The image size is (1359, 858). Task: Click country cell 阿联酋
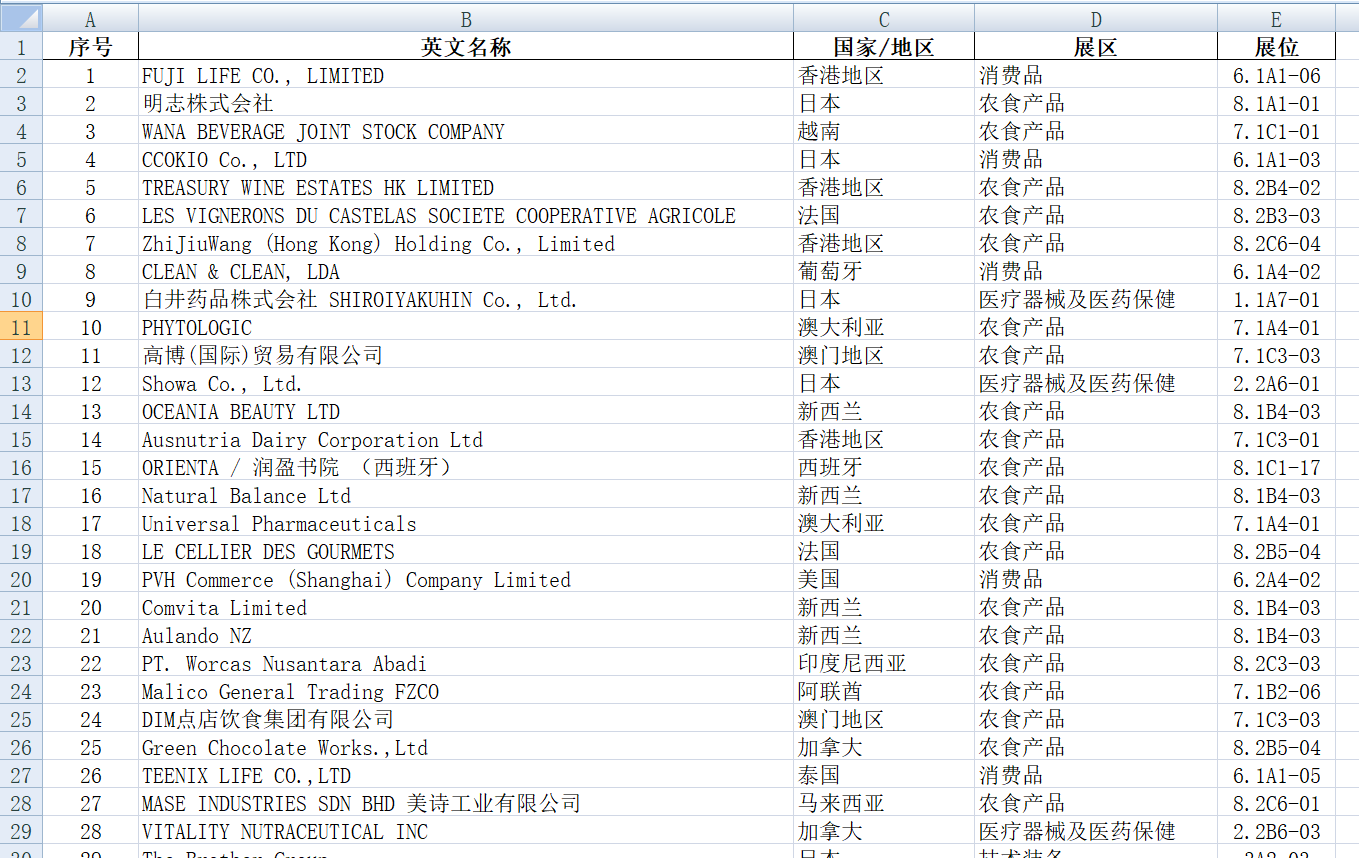click(884, 691)
